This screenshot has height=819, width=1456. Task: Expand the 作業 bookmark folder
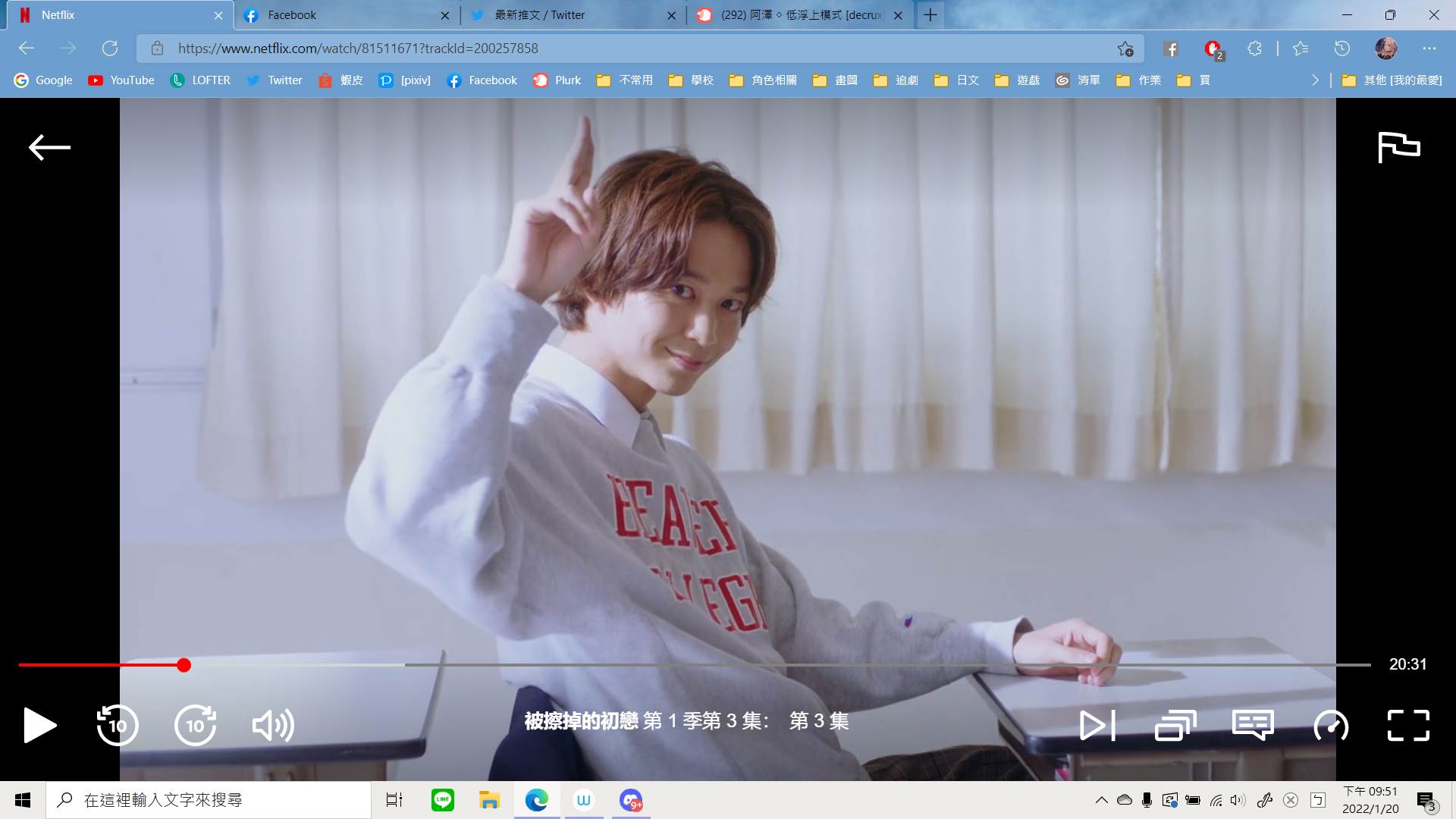[x=1138, y=80]
